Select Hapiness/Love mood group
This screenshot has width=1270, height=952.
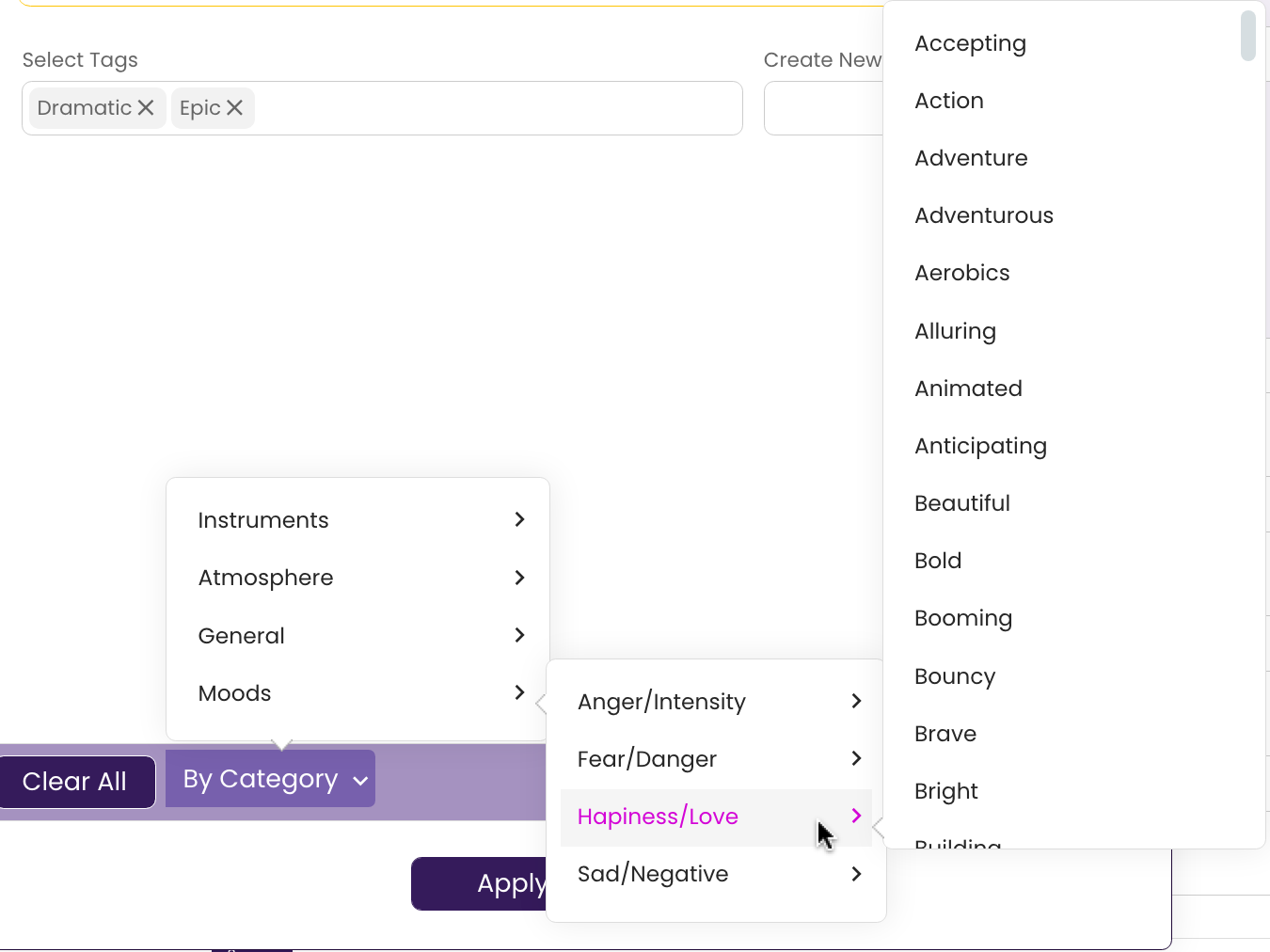coord(716,817)
